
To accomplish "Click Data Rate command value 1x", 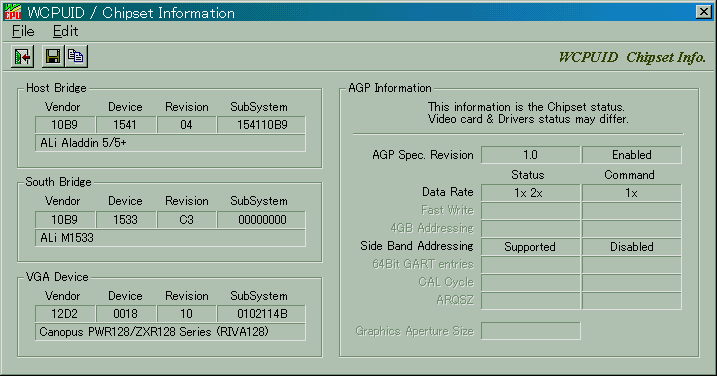I will [631, 193].
